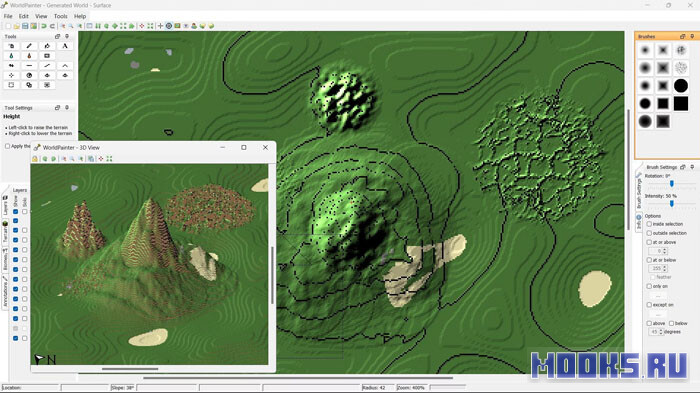The image size is (700, 393).
Task: Check the 'below' degrees checkbox
Action: pos(671,323)
